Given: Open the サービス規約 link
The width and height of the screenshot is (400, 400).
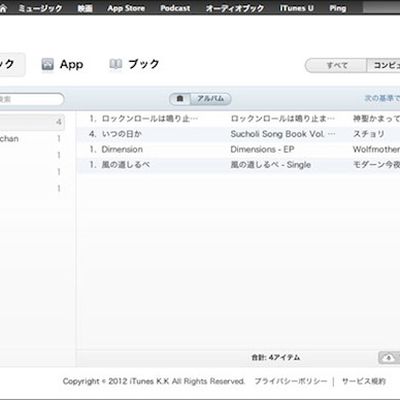Looking at the screenshot, I should [364, 381].
